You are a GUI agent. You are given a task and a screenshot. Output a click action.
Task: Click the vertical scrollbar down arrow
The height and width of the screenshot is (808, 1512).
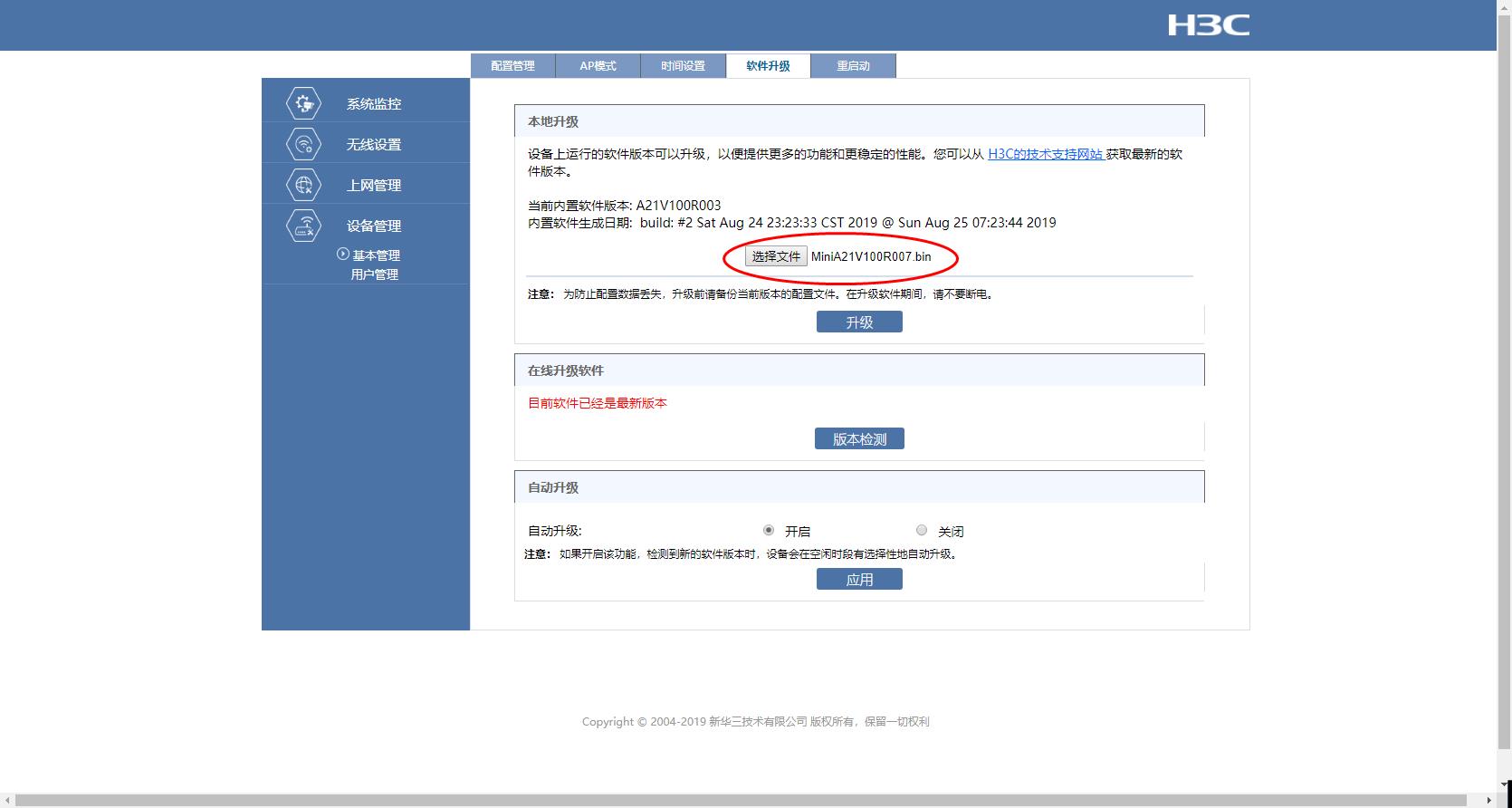coord(1505,784)
